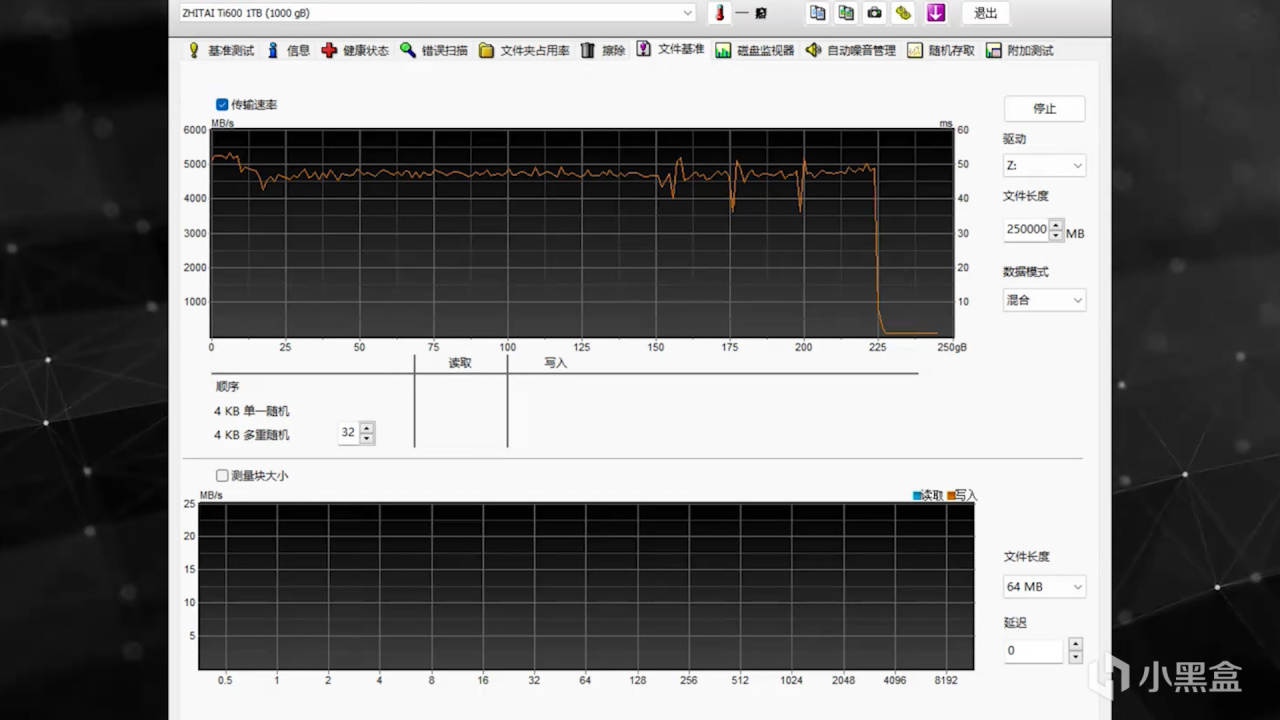Click the purple down-arrow tray icon
This screenshot has height=720, width=1280.
936,13
